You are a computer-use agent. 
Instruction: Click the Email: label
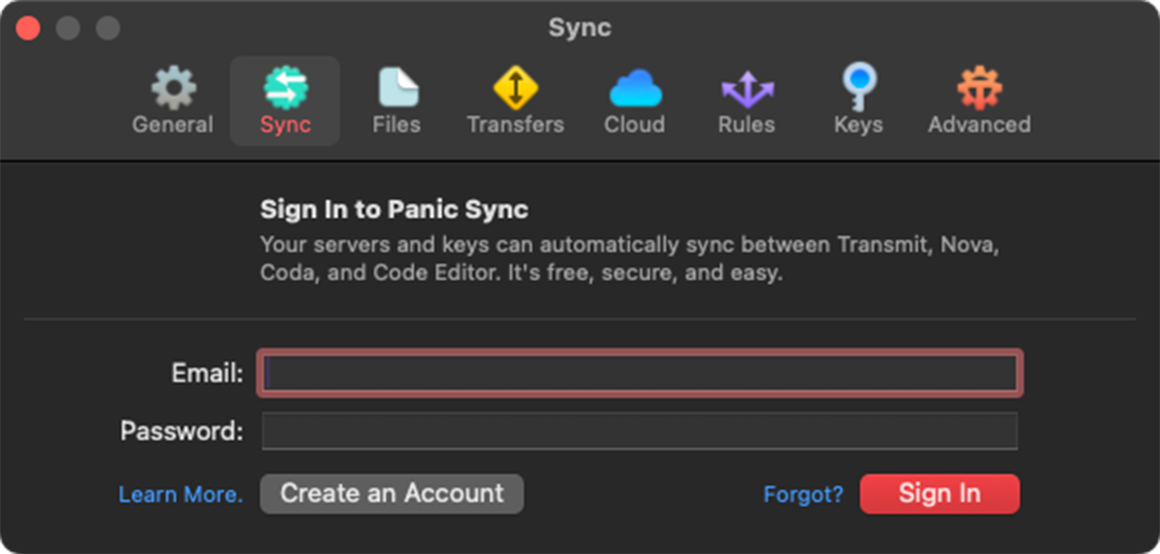(207, 374)
